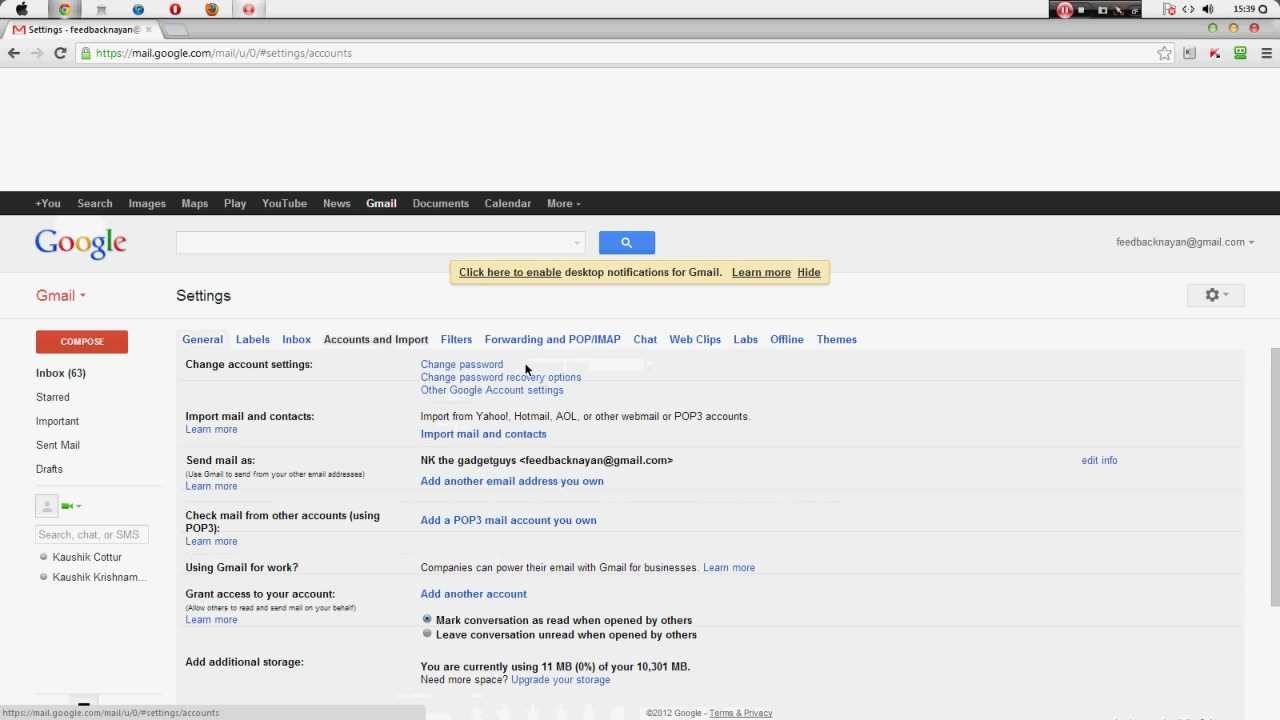Open Change password recovery options

[501, 377]
